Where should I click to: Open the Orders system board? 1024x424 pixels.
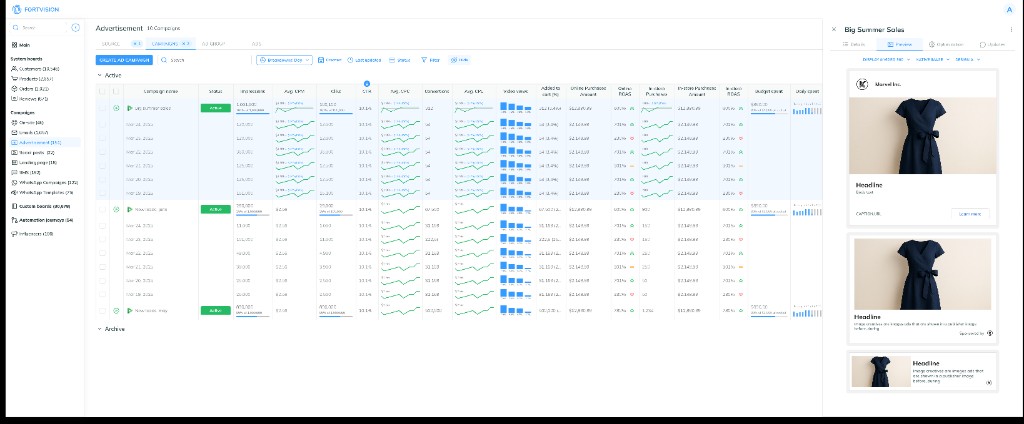click(x=30, y=88)
